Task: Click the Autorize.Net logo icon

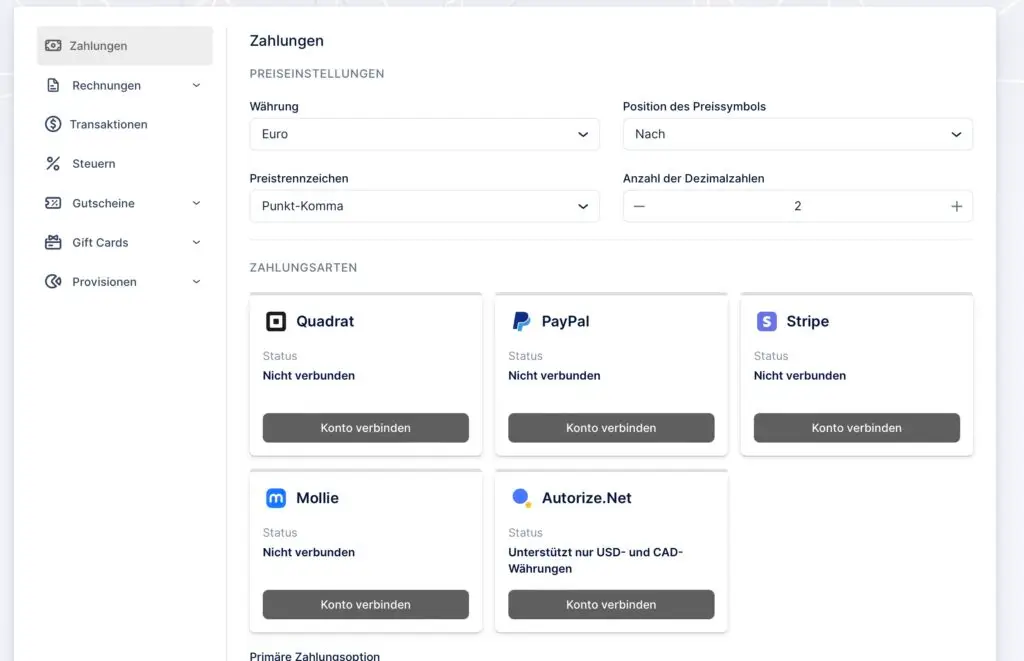Action: [x=521, y=498]
